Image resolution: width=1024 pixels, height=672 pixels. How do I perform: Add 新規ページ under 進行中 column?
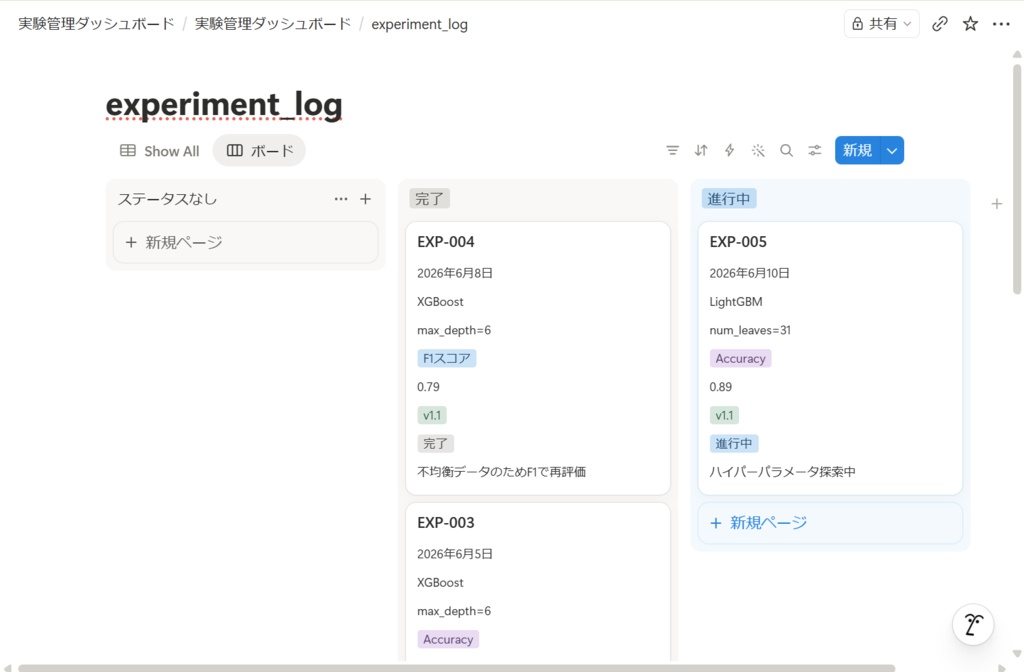830,523
